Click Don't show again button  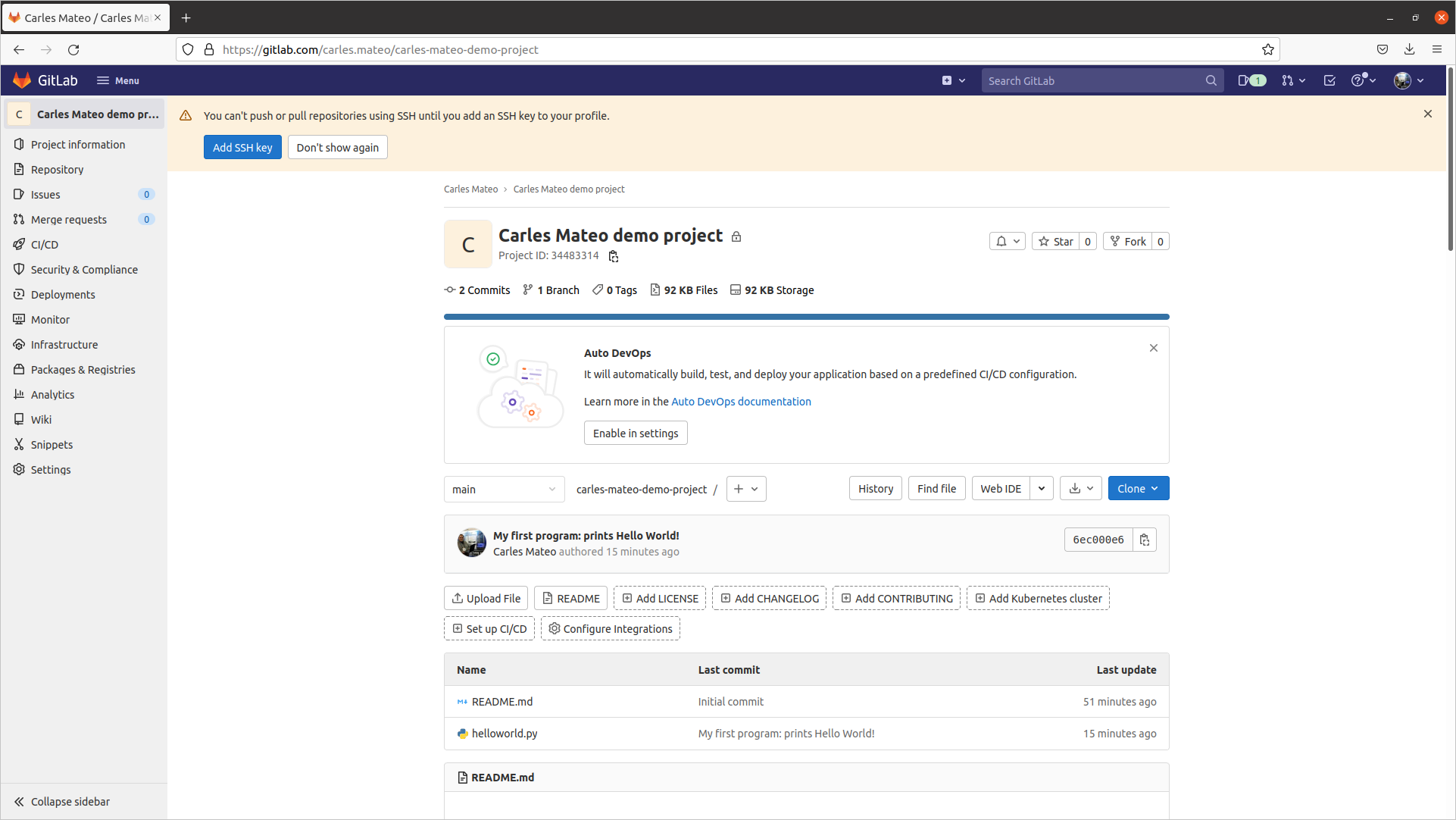click(x=337, y=147)
